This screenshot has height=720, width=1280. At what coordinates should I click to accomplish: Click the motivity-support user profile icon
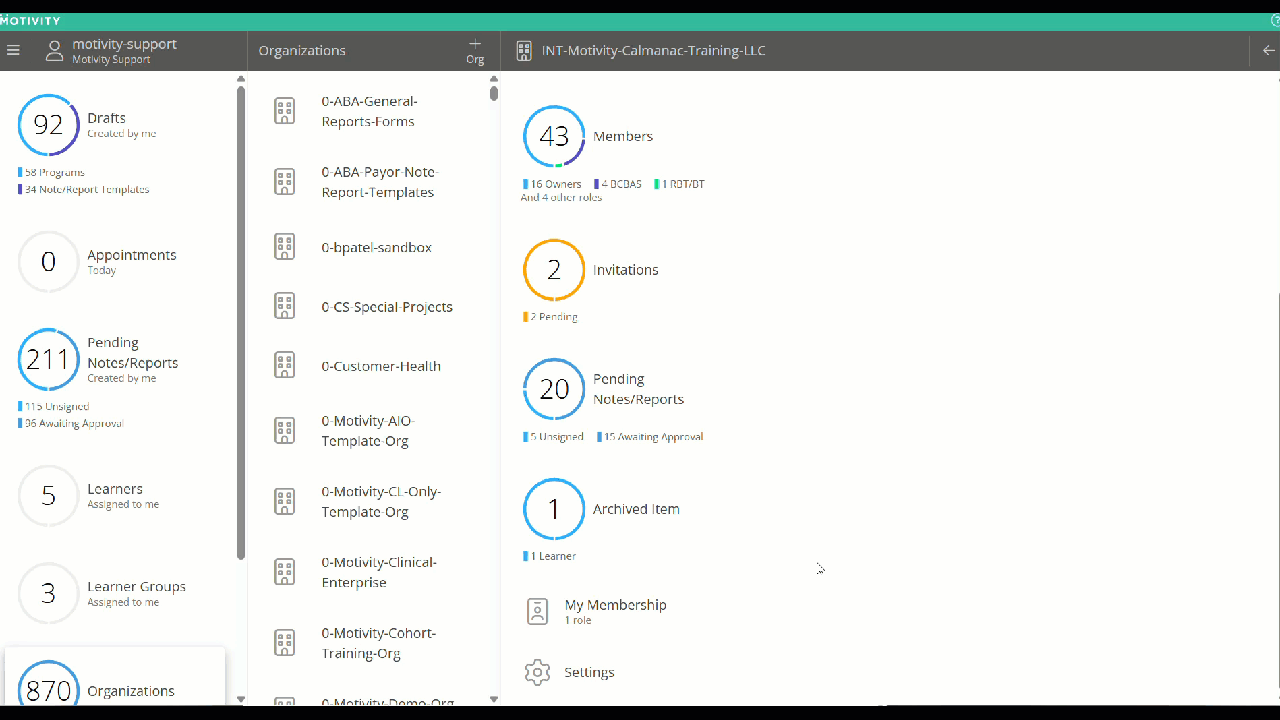(54, 51)
